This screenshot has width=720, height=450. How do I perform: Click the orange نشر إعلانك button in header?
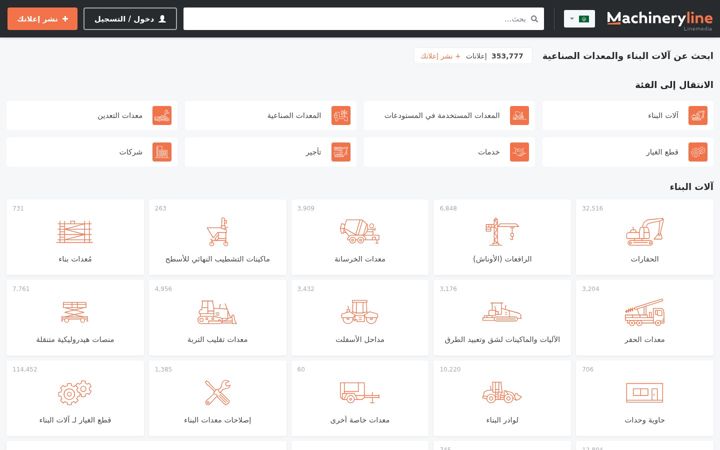[x=42, y=19]
